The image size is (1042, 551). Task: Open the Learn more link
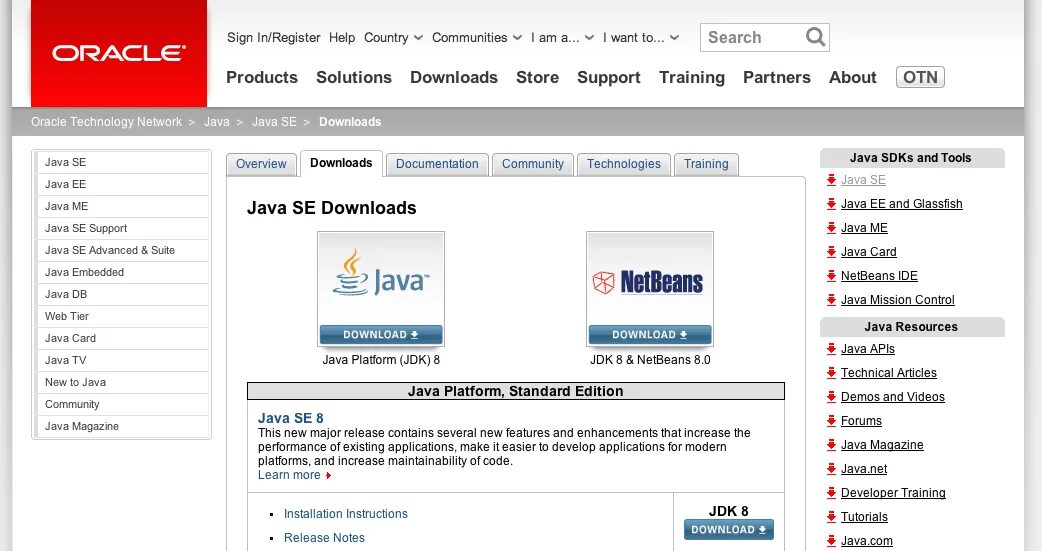tap(289, 475)
